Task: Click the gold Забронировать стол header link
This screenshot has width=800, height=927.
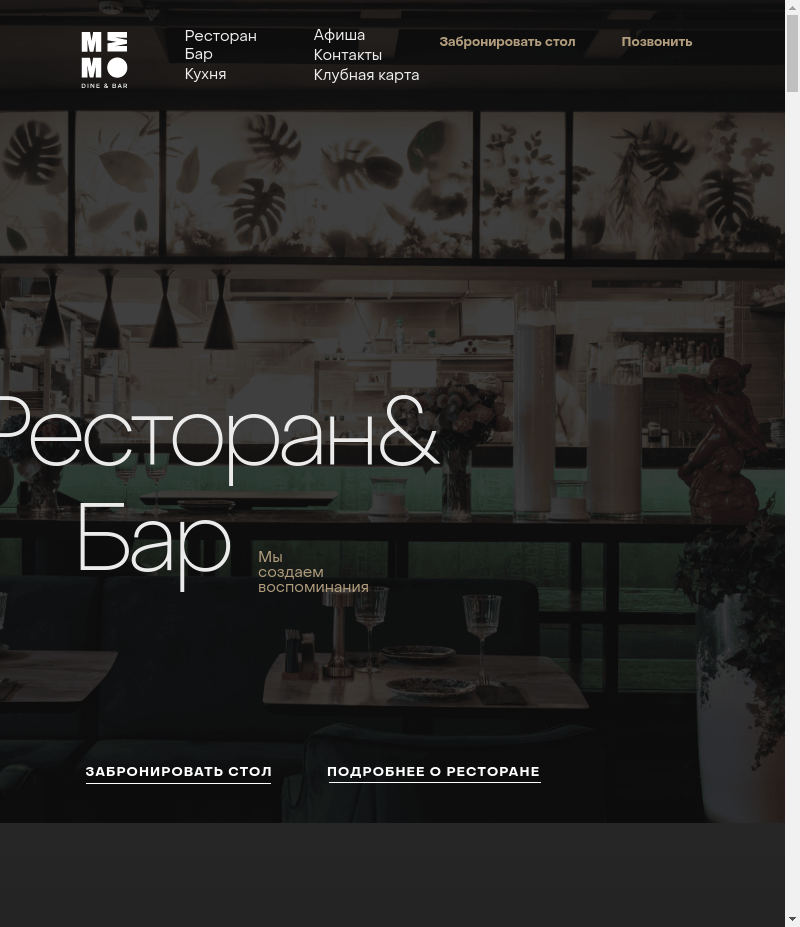Action: (507, 42)
